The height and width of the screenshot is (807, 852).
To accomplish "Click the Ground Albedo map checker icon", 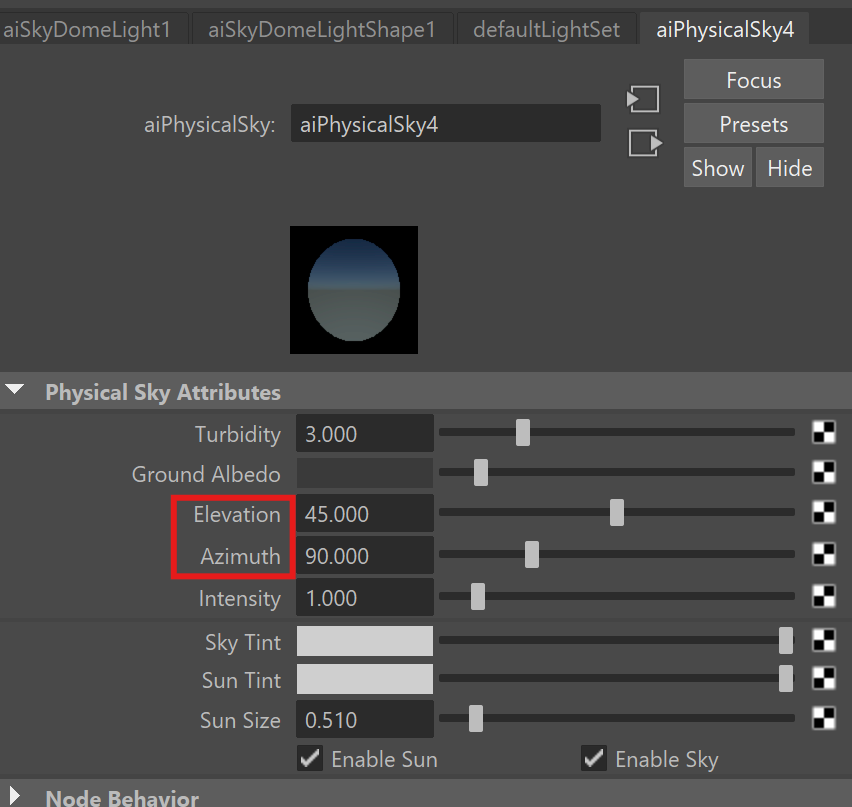I will coord(823,473).
